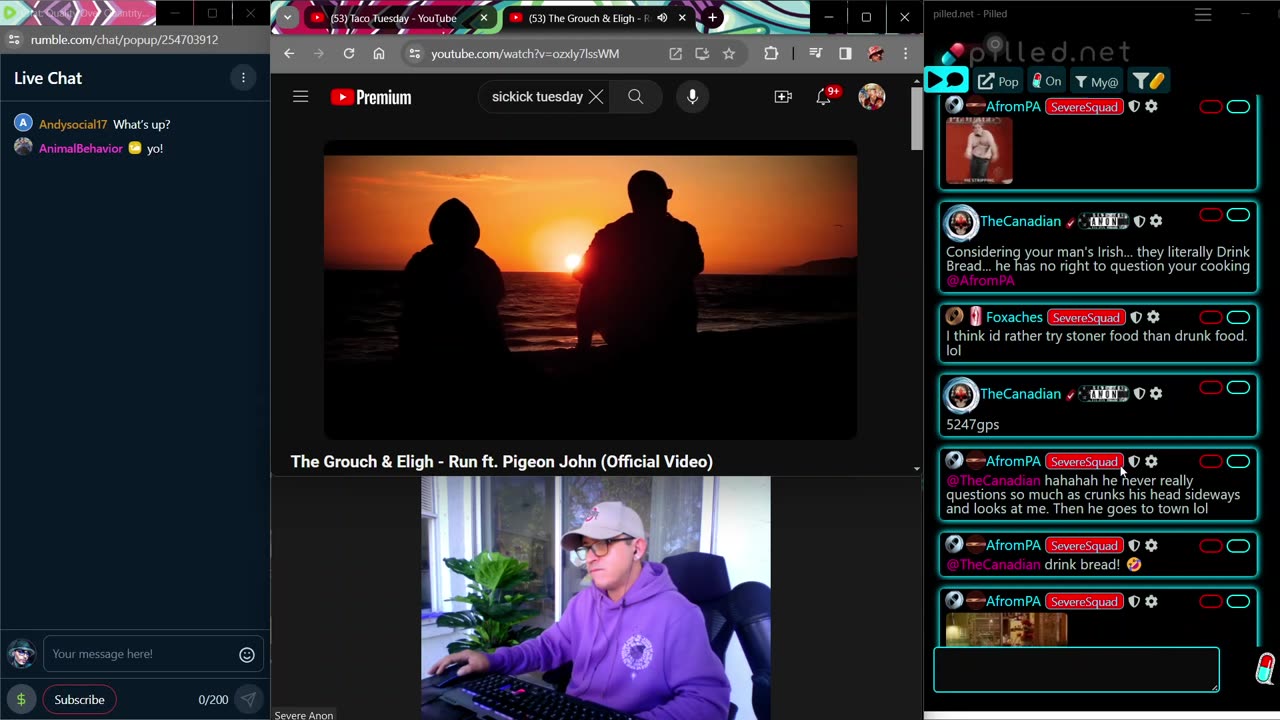Open Chrome tab search dropdown chevron
Screen dimensions: 1280x720
pos(287,18)
